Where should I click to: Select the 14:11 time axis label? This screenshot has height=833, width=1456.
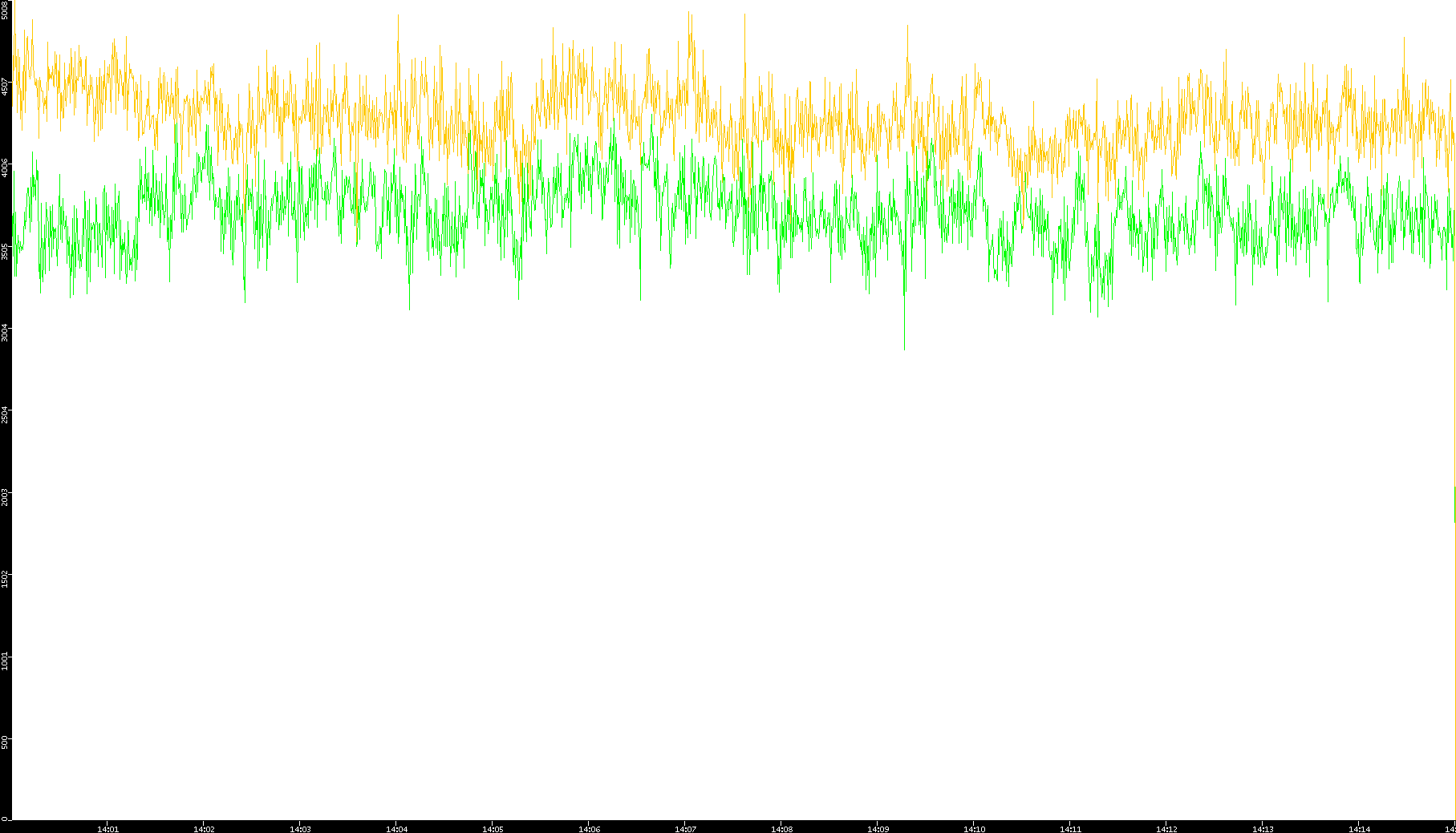coord(1070,829)
